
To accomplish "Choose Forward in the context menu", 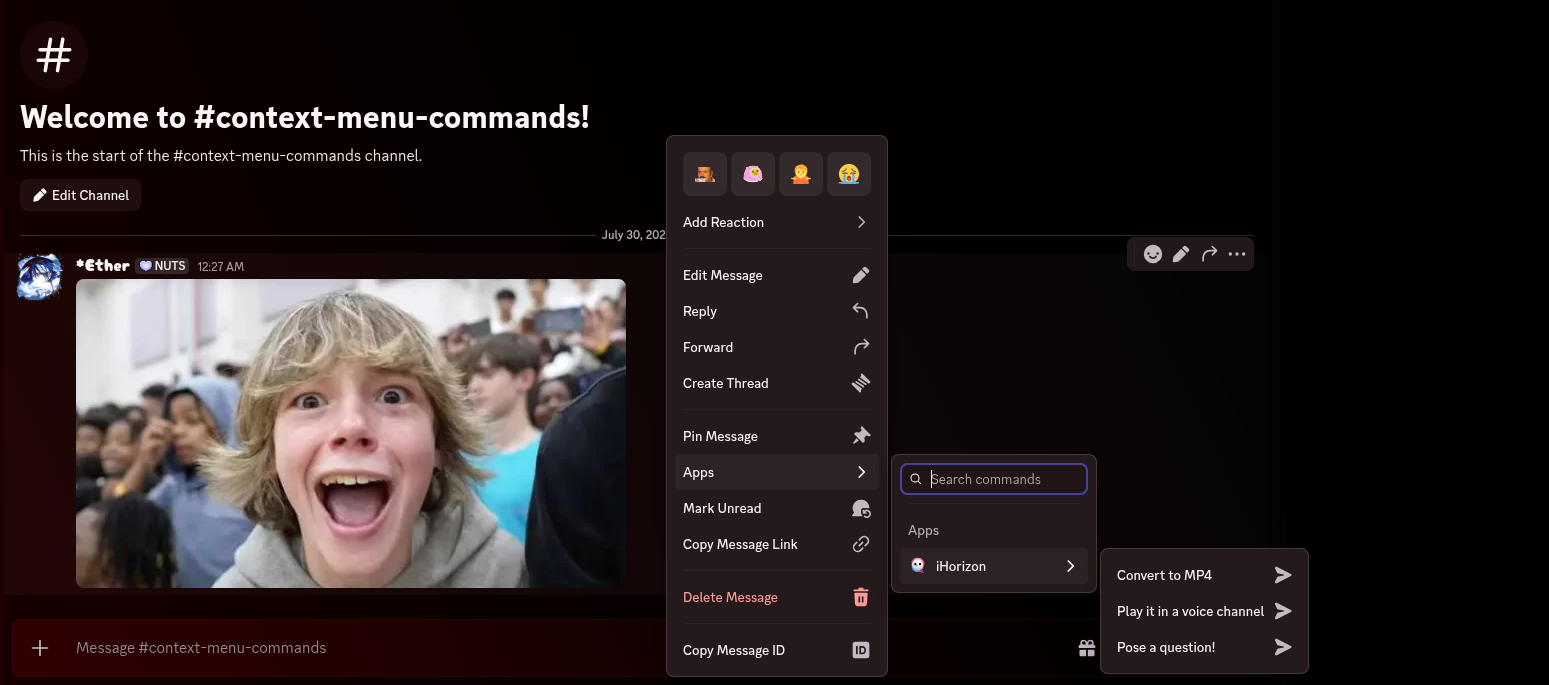I will [777, 347].
